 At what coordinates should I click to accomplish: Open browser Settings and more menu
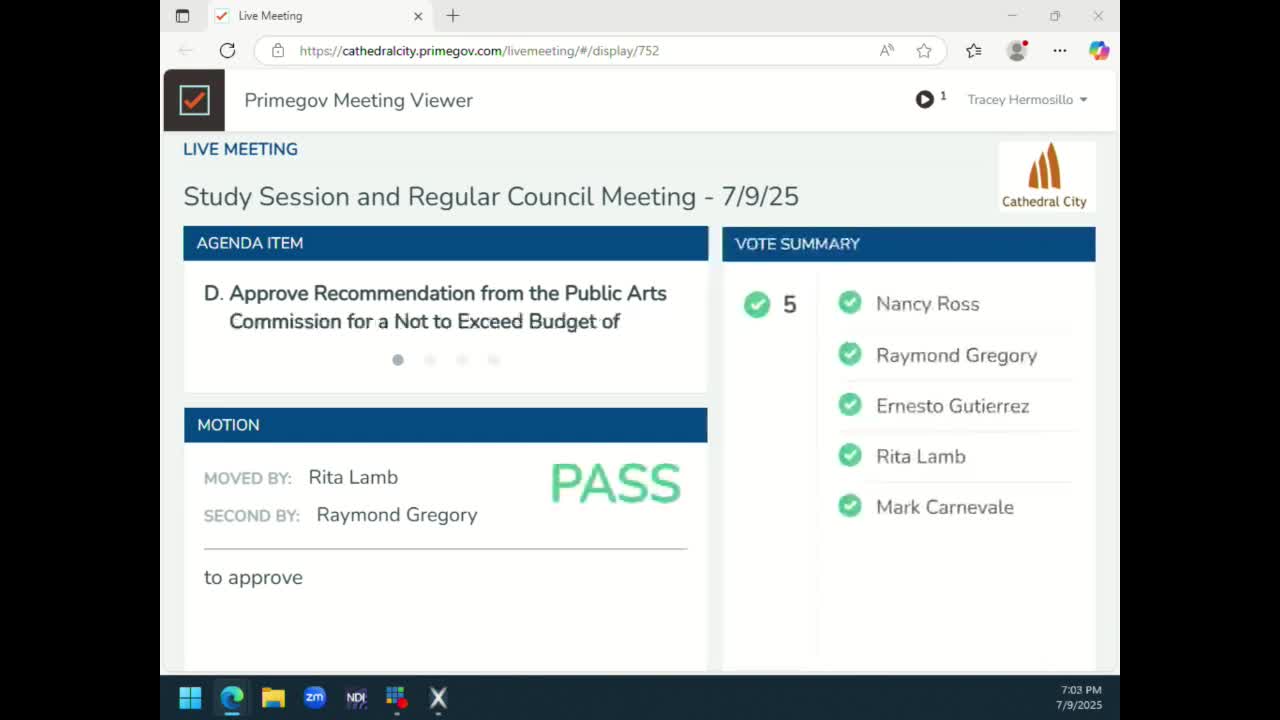1060,51
